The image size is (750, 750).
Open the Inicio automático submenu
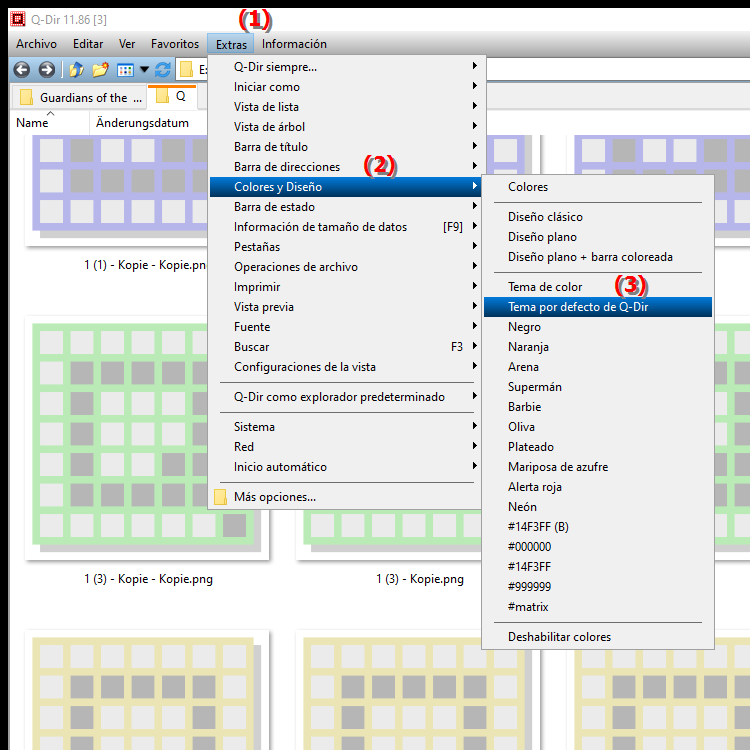click(345, 467)
